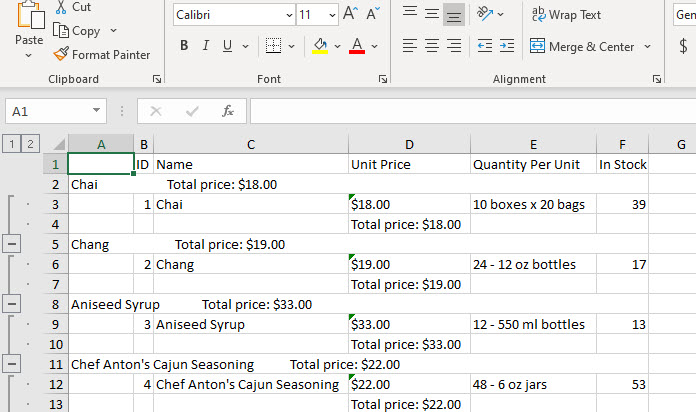696x412 pixels.
Task: Click the Wrap Text button
Action: point(566,15)
